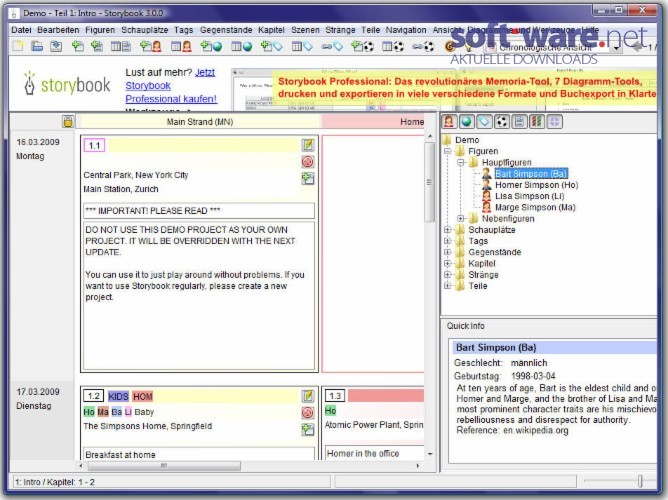Toggle the strands filter in tree toolbar

click(537, 122)
